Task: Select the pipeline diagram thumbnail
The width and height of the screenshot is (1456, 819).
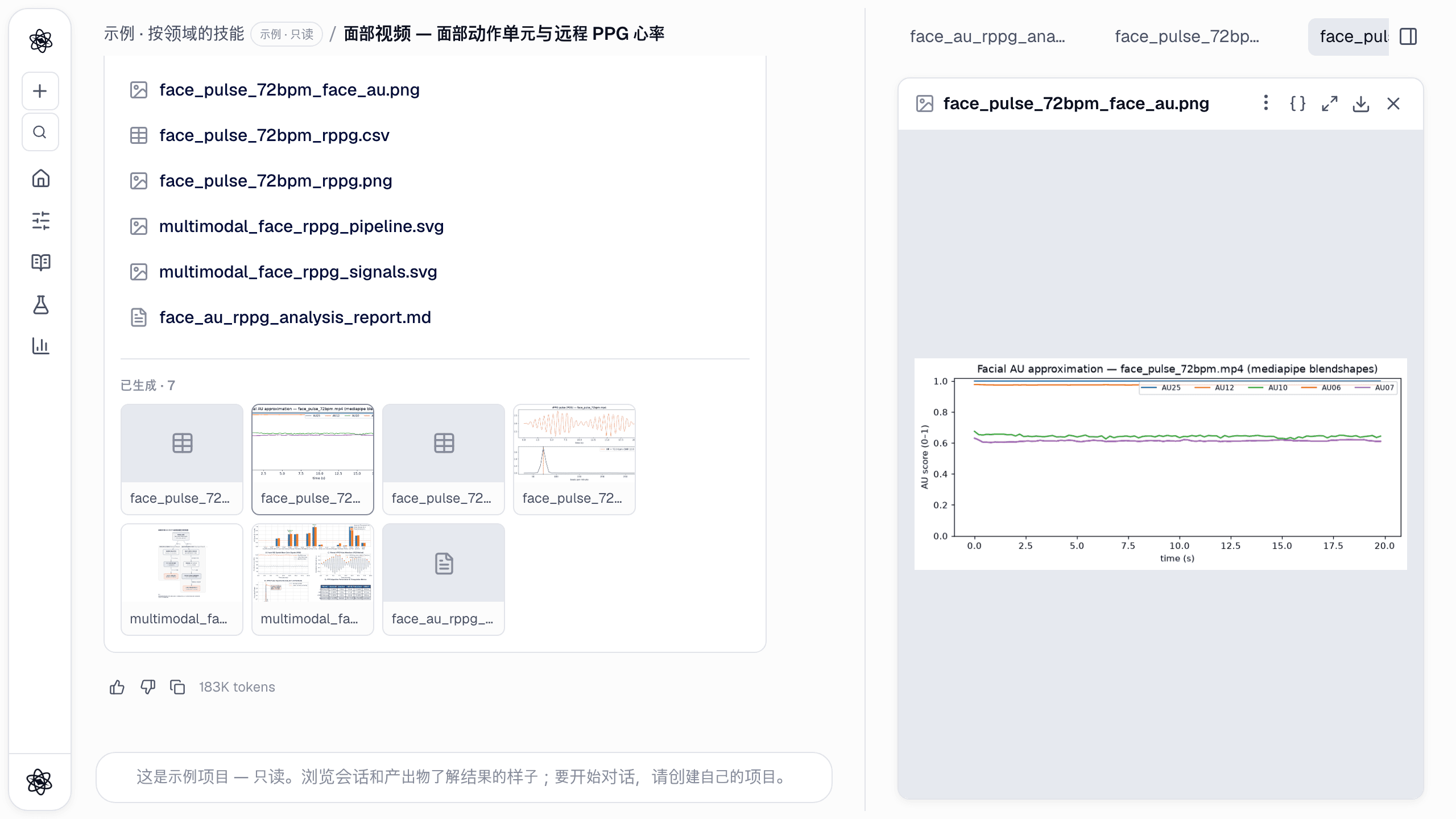Action: 182,580
